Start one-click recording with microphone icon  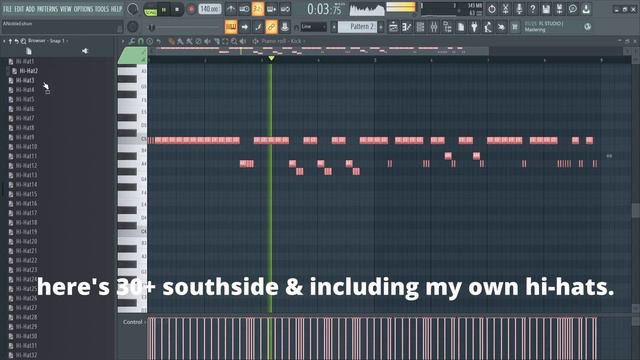point(519,9)
